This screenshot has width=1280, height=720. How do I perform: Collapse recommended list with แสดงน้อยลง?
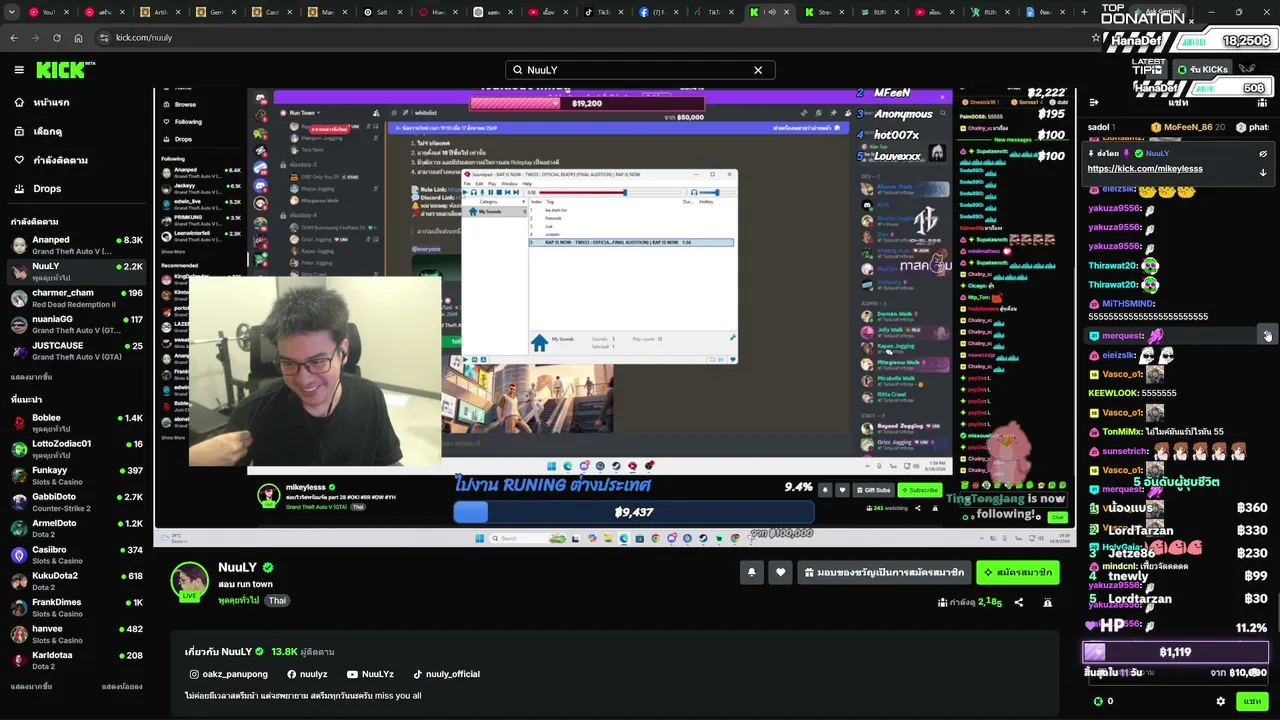point(122,687)
